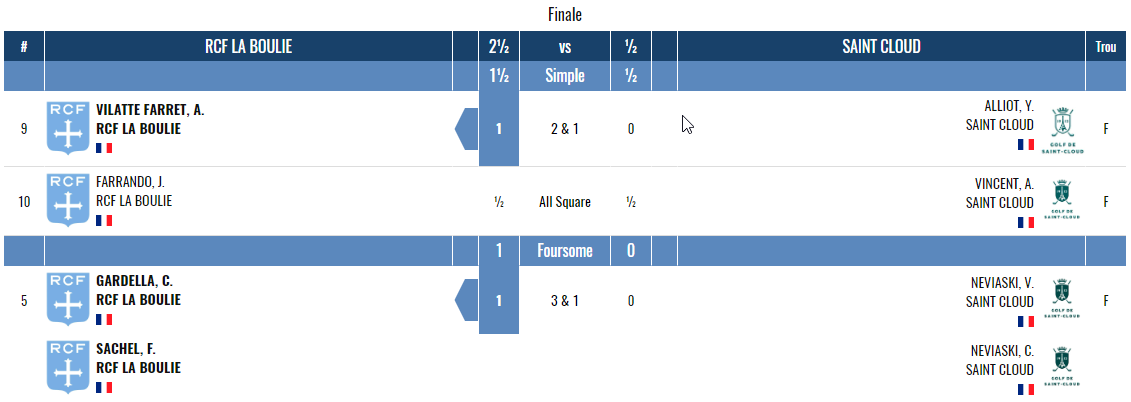Click French flag under Vilatte Farret
Image resolution: width=1131 pixels, height=402 pixels.
coord(104,148)
